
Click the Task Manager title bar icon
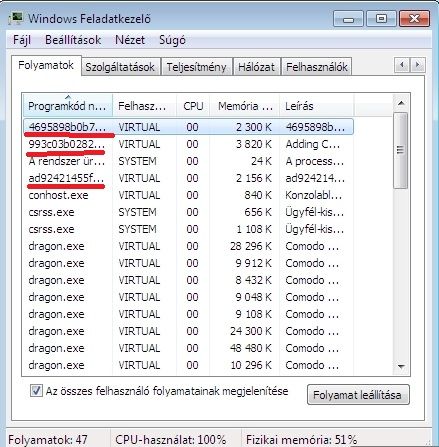16,18
